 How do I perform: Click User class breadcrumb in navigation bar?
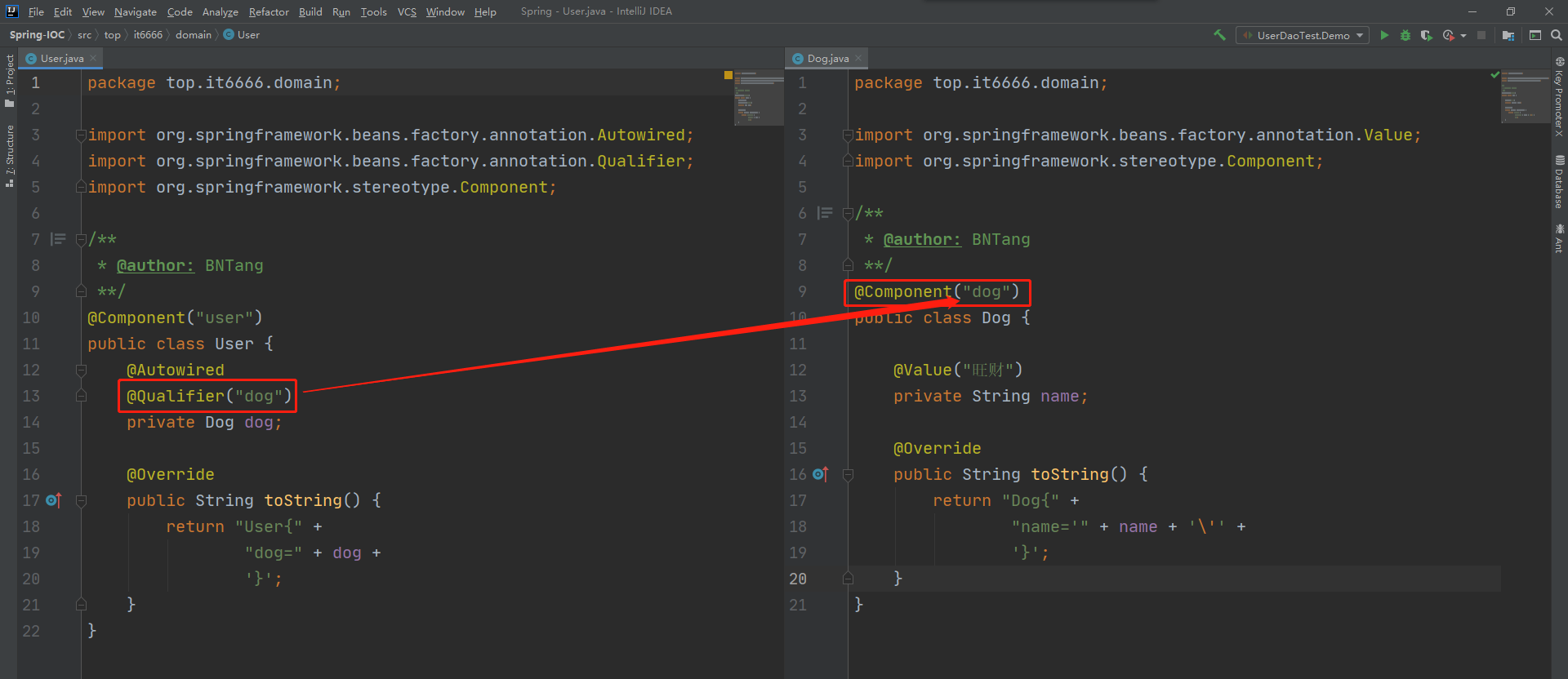click(242, 35)
